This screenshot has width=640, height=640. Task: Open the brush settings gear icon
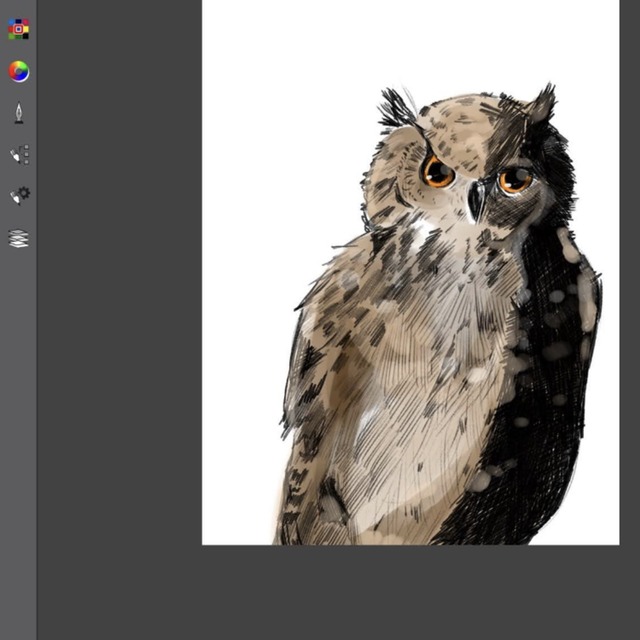tap(19, 196)
